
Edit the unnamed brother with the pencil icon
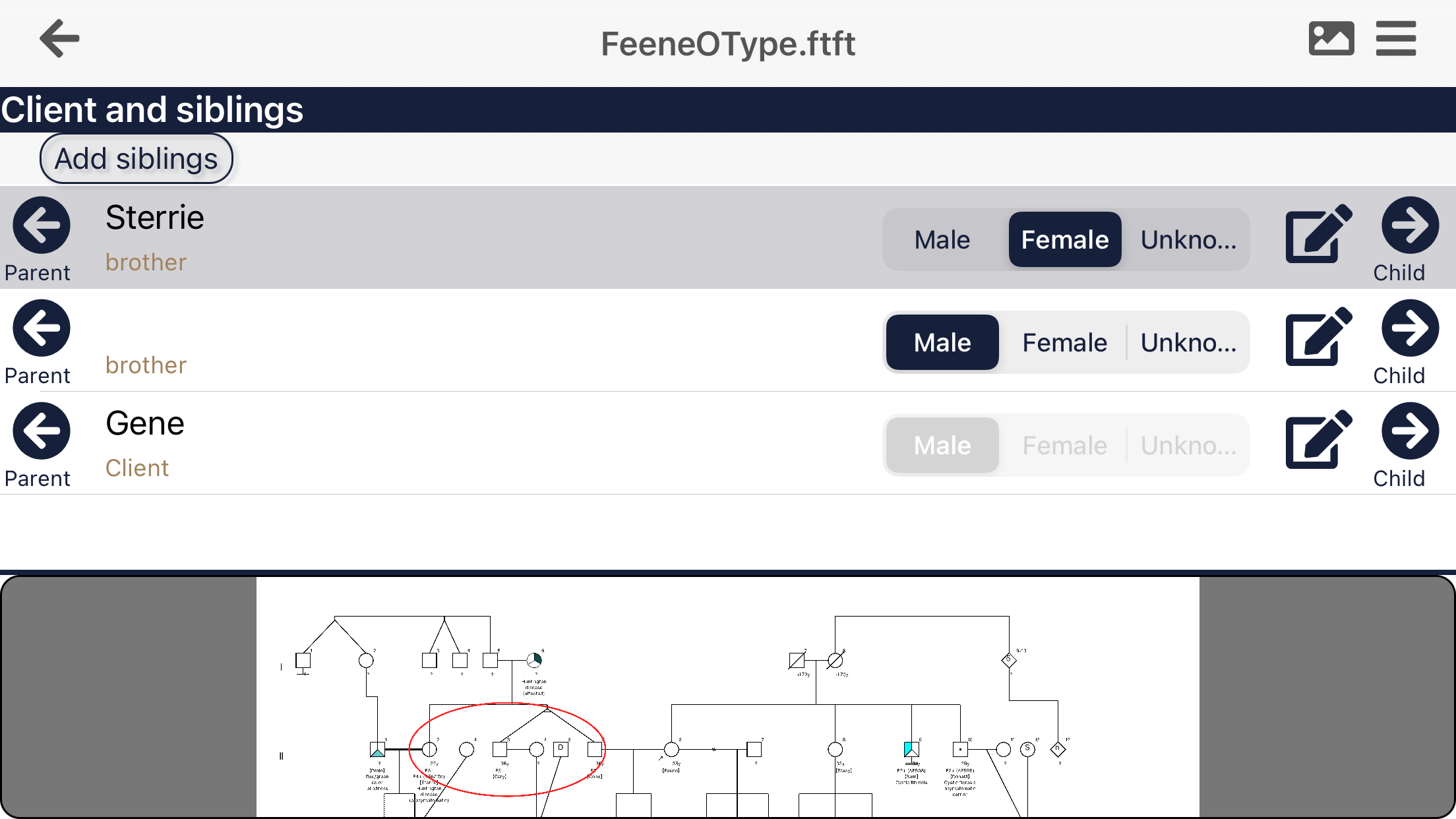point(1317,337)
